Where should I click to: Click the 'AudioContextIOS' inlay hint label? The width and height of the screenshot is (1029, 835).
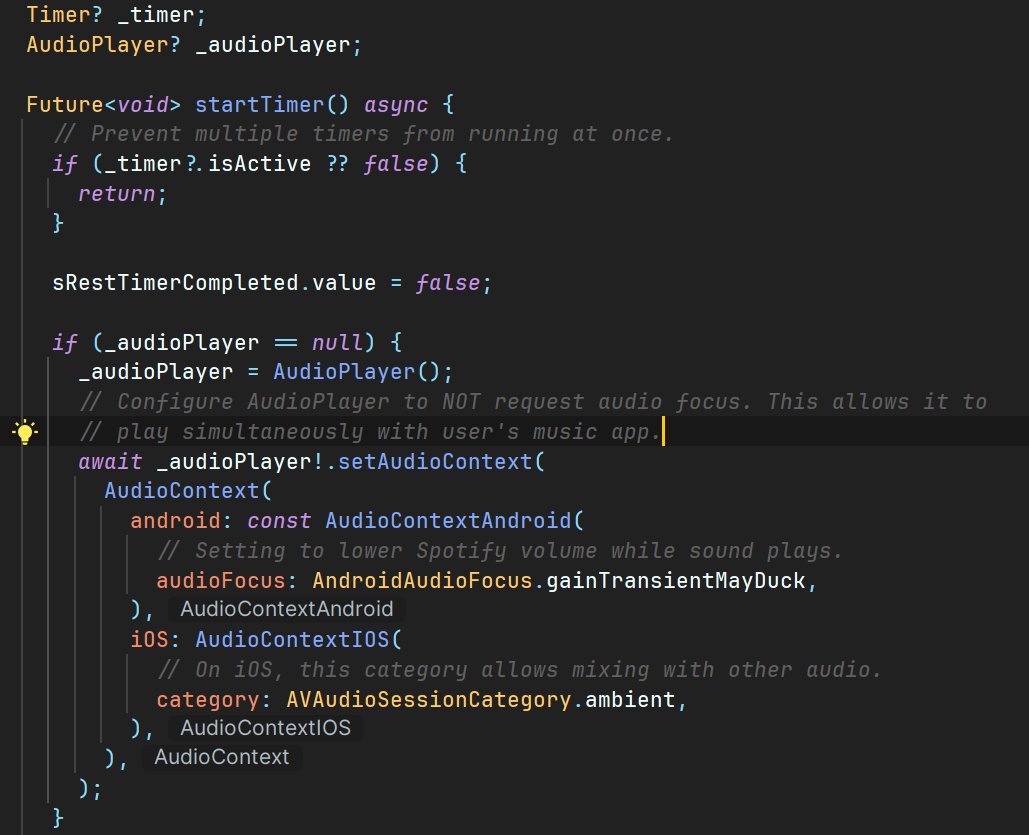click(266, 728)
